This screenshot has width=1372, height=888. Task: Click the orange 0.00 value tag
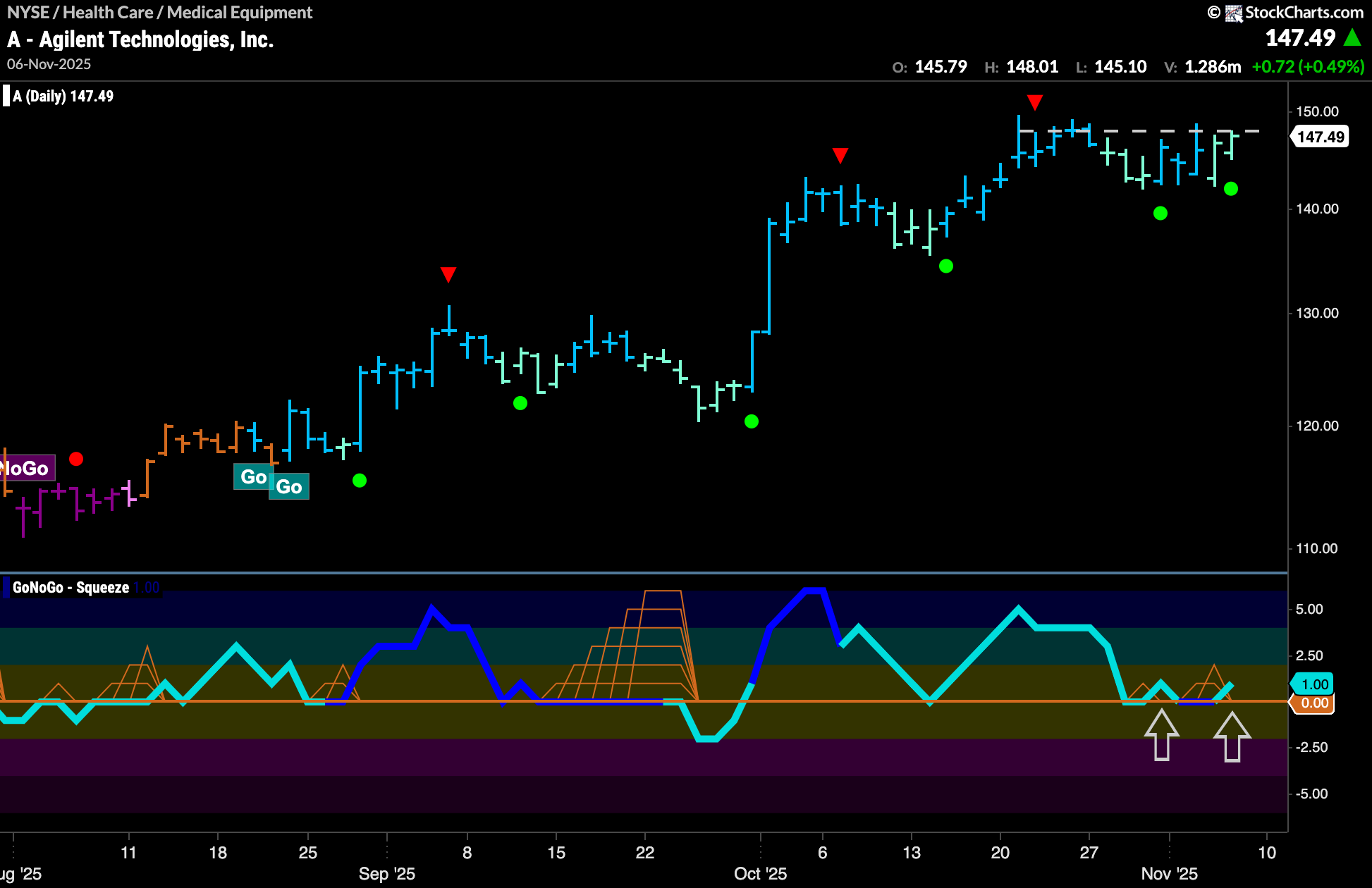pyautogui.click(x=1314, y=703)
